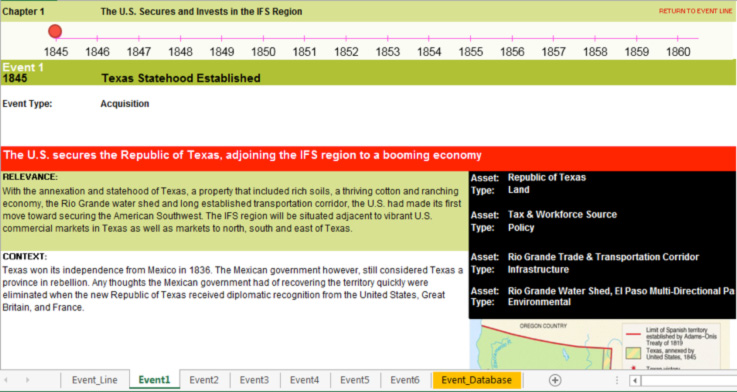Click the 1850 tick on the timeline
The width and height of the screenshot is (737, 392).
(x=263, y=38)
